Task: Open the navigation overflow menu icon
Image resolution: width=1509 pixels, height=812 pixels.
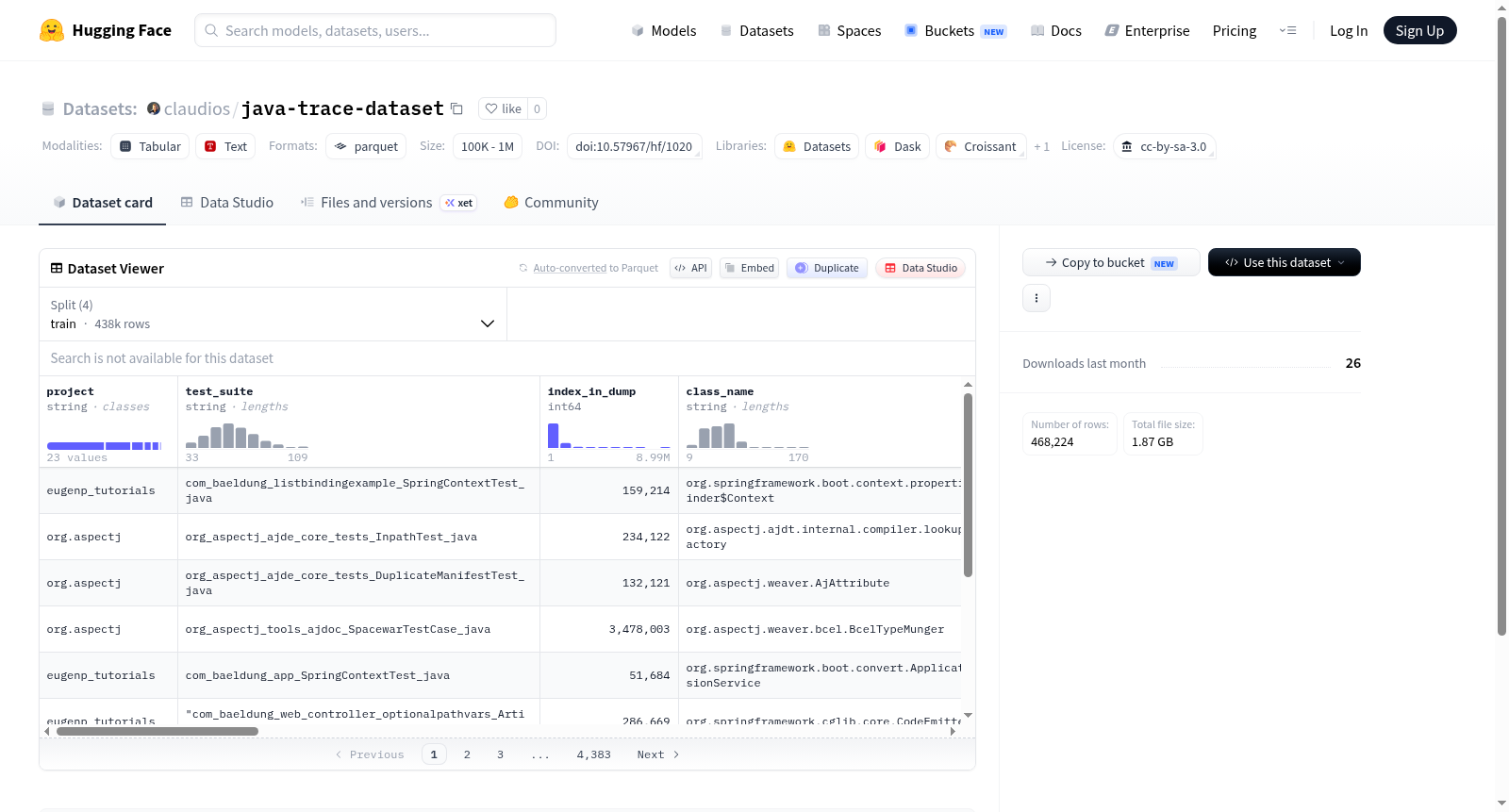Action: 1287,30
